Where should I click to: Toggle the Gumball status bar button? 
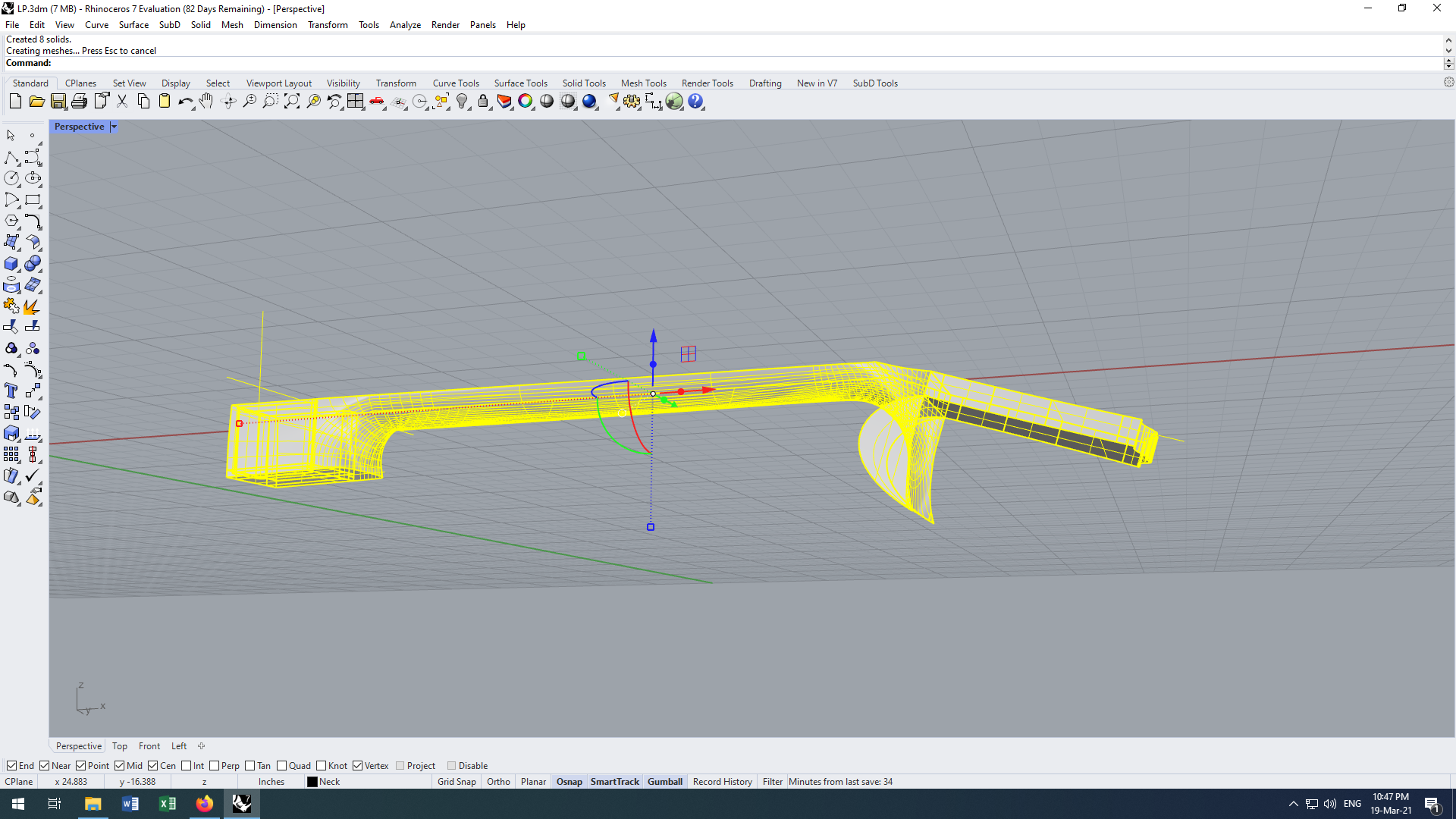[664, 782]
